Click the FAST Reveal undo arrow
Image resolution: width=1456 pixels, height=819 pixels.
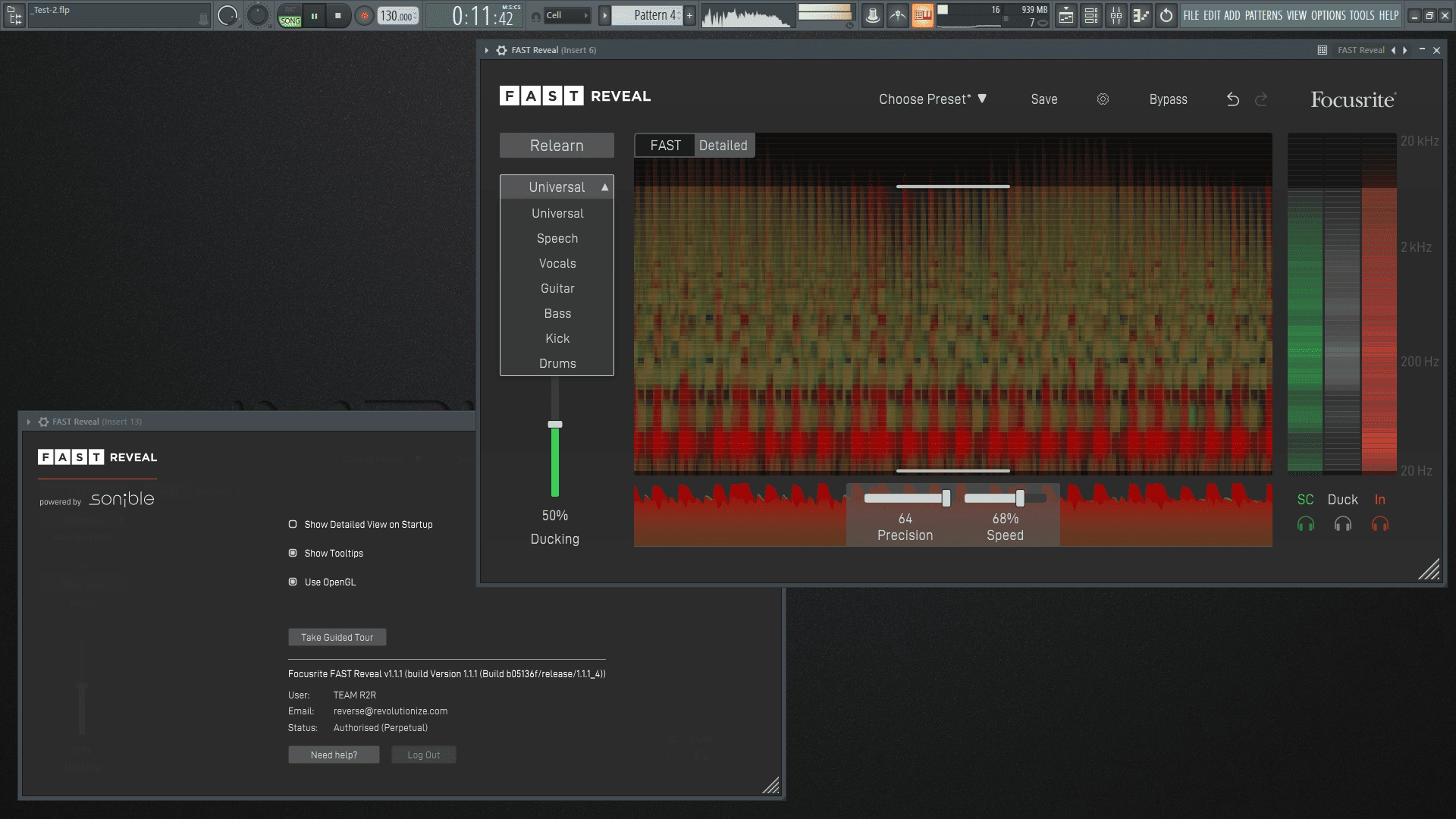[x=1233, y=99]
